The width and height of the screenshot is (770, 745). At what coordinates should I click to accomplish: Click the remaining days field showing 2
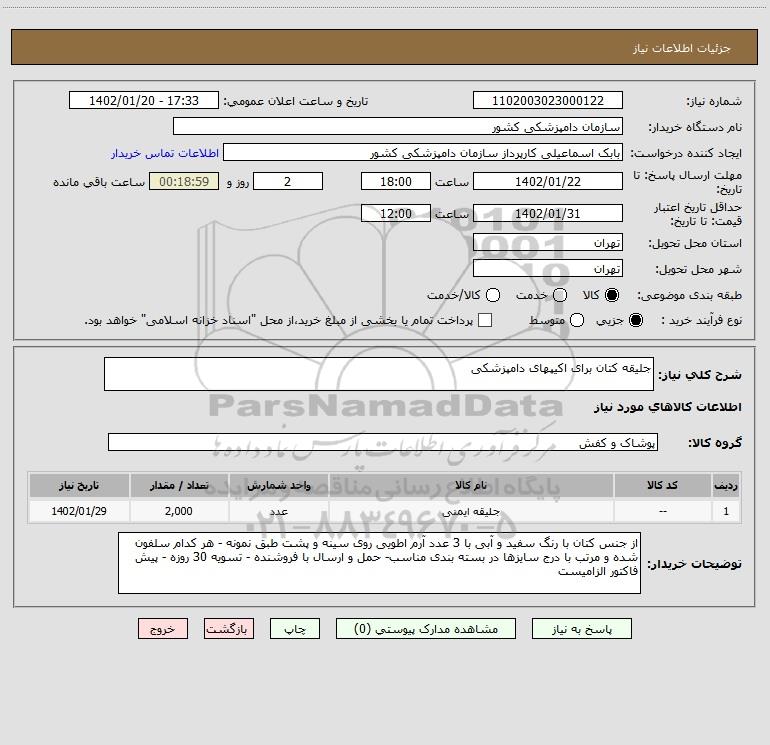[x=288, y=181]
